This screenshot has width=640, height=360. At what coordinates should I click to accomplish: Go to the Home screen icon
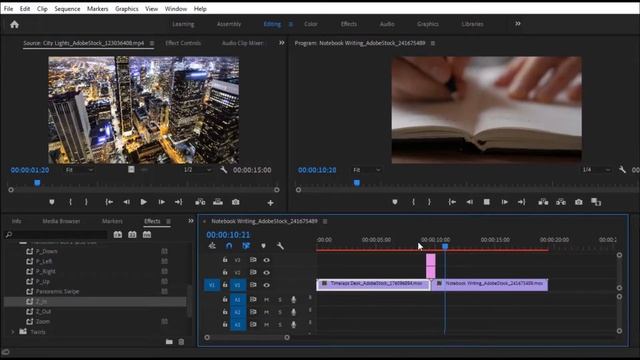coord(15,24)
